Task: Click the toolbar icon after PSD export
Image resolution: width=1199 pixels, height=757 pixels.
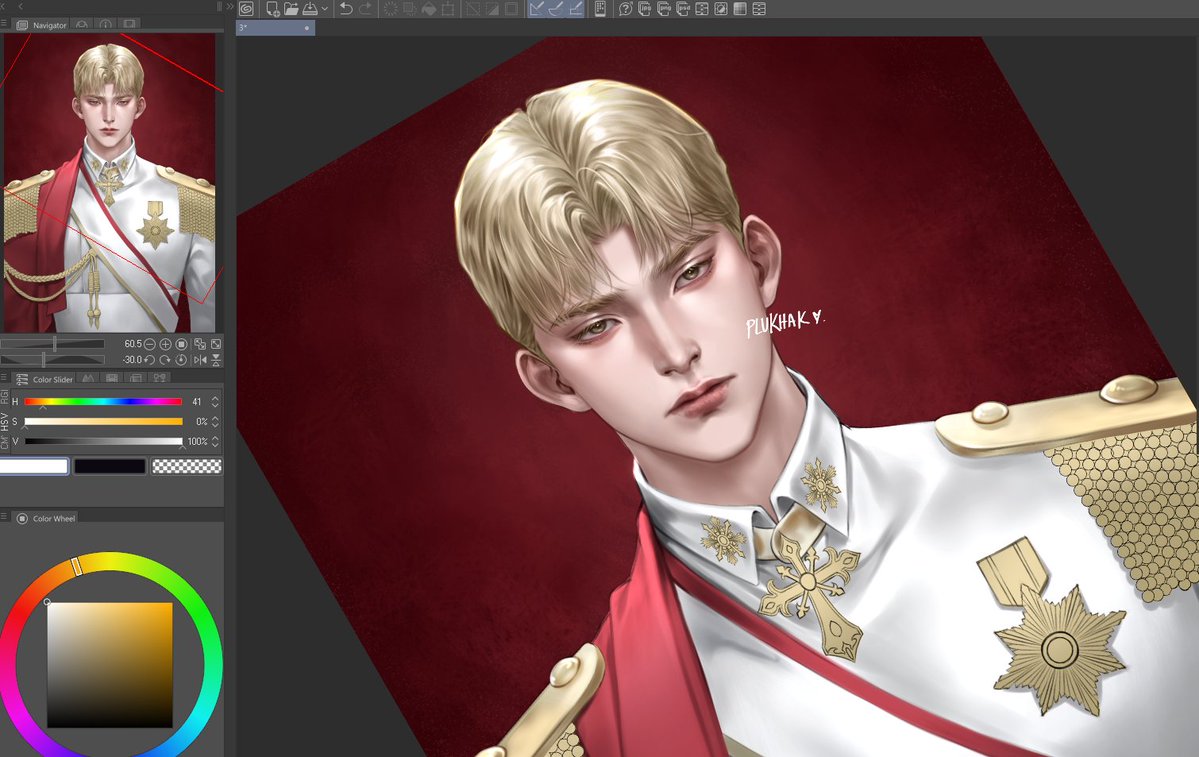Action: click(x=702, y=9)
